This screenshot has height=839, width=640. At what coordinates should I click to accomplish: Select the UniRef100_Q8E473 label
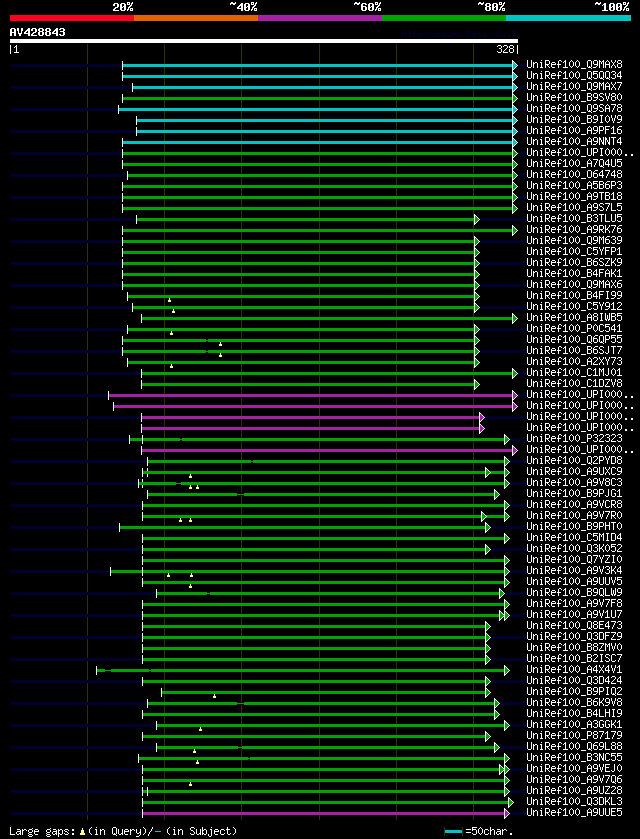click(x=574, y=625)
